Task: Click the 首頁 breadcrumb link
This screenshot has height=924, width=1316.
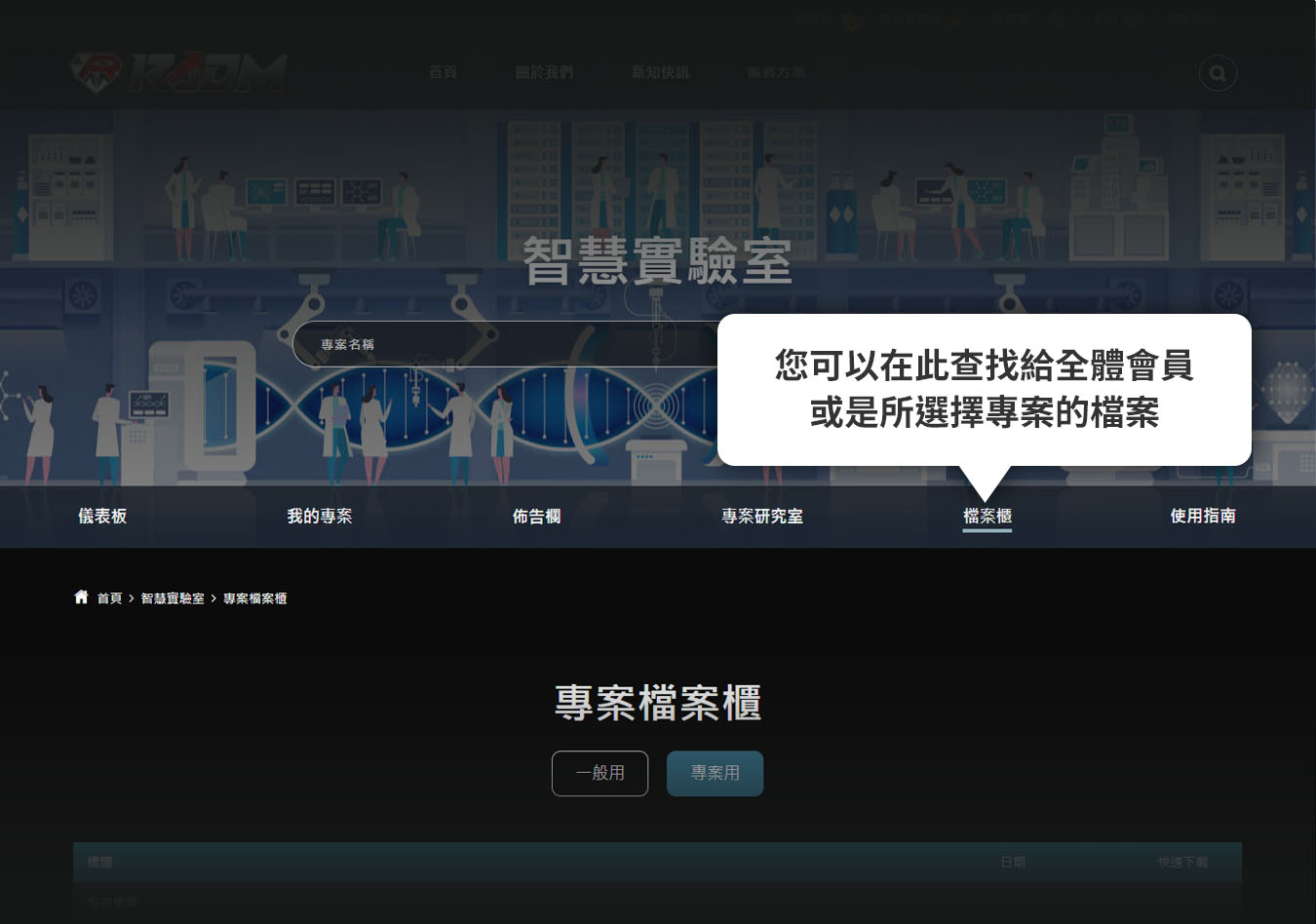Action: tap(109, 598)
